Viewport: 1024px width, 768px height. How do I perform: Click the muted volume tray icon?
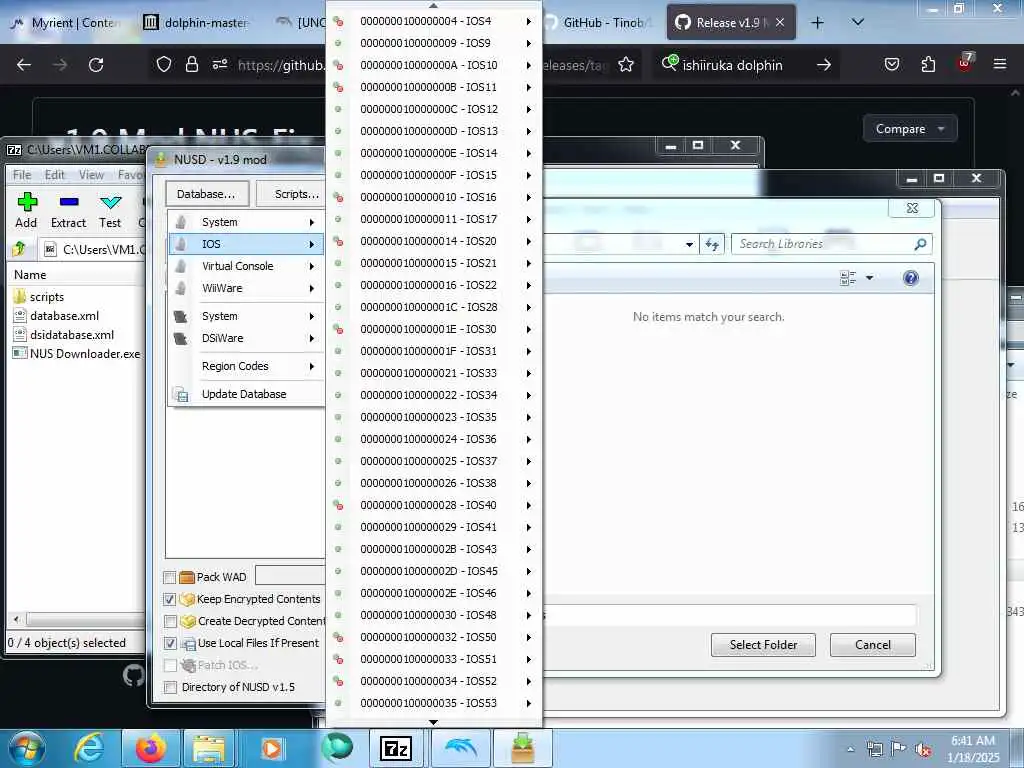coord(923,748)
